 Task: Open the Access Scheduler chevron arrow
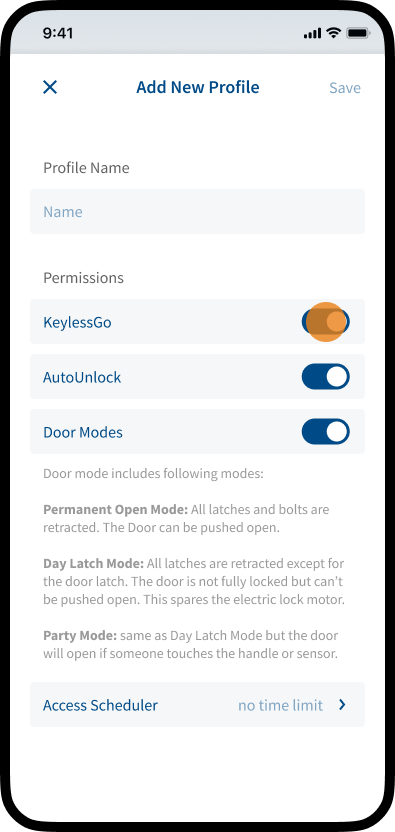[342, 705]
